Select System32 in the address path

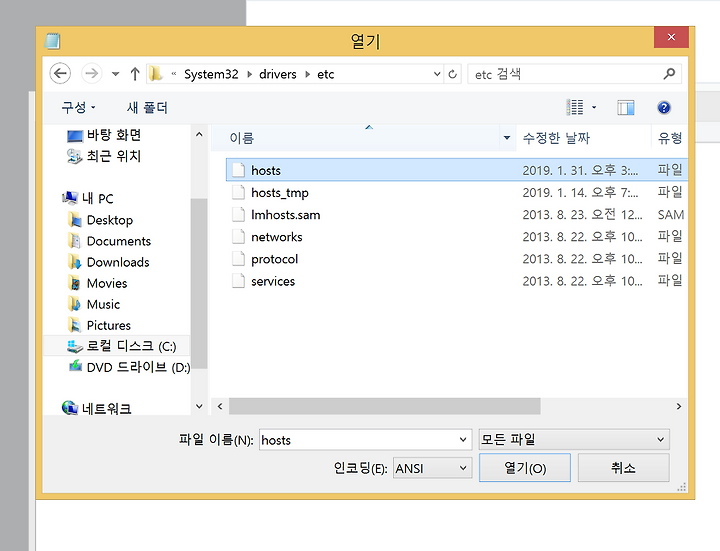211,74
